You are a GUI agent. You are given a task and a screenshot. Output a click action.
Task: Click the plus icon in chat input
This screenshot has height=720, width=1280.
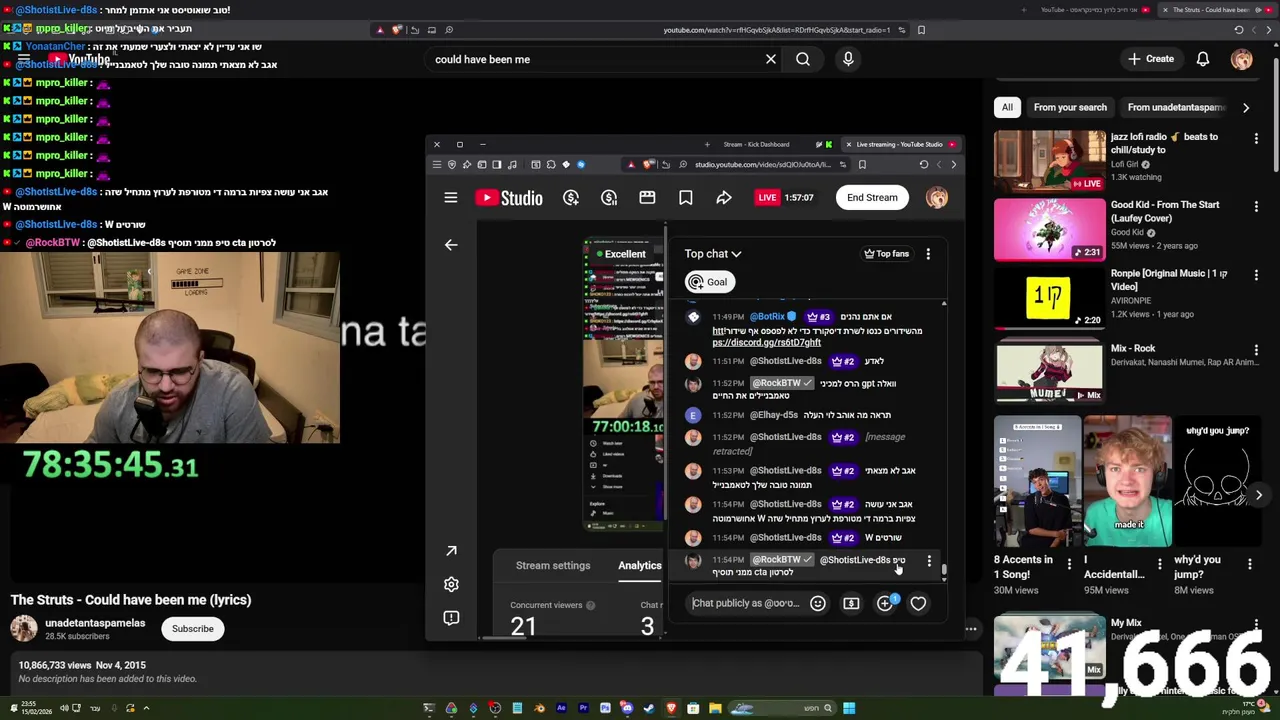[885, 603]
